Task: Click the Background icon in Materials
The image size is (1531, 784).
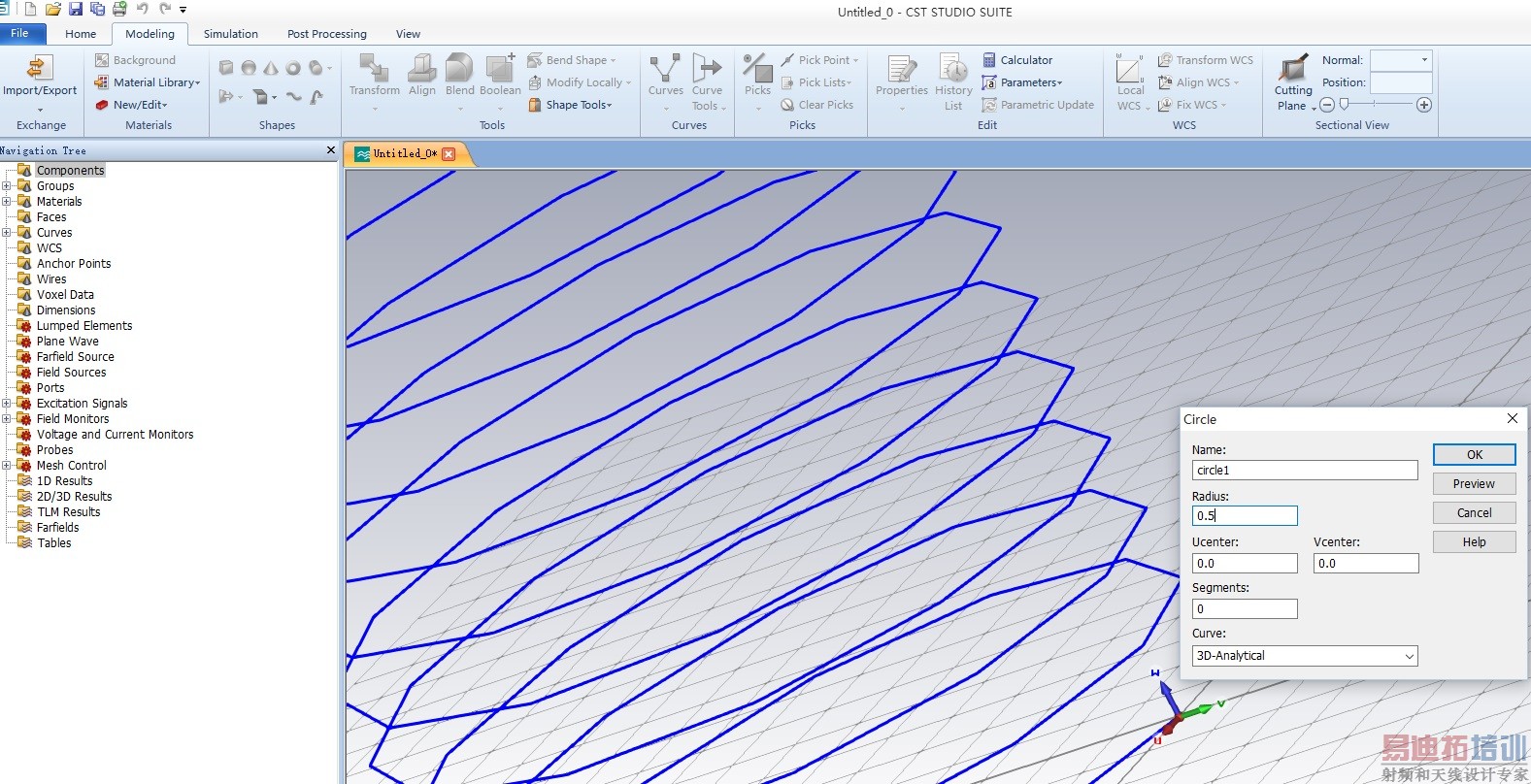Action: pos(102,60)
